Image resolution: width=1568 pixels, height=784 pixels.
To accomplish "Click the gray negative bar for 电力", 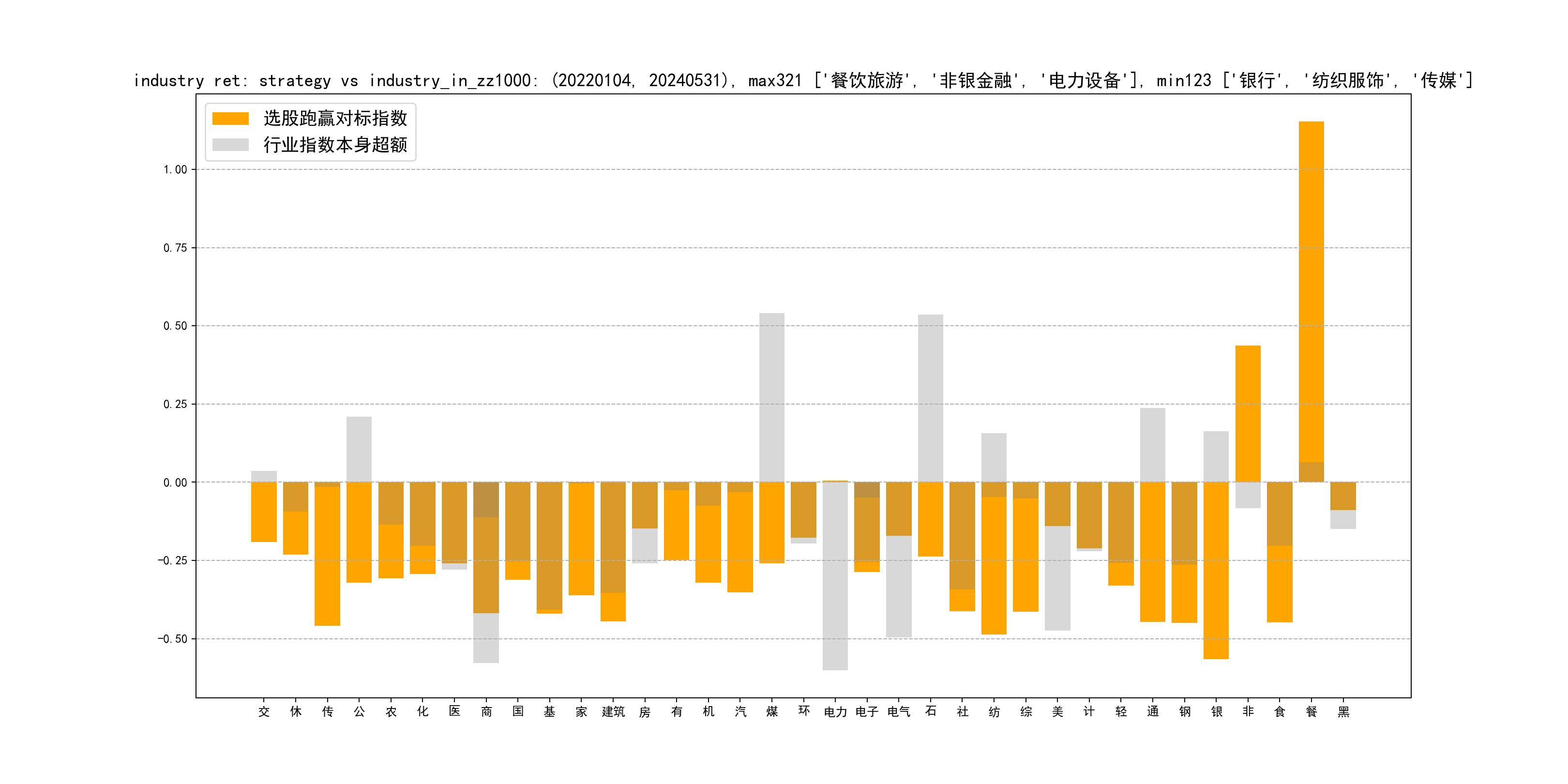I will pos(835,575).
